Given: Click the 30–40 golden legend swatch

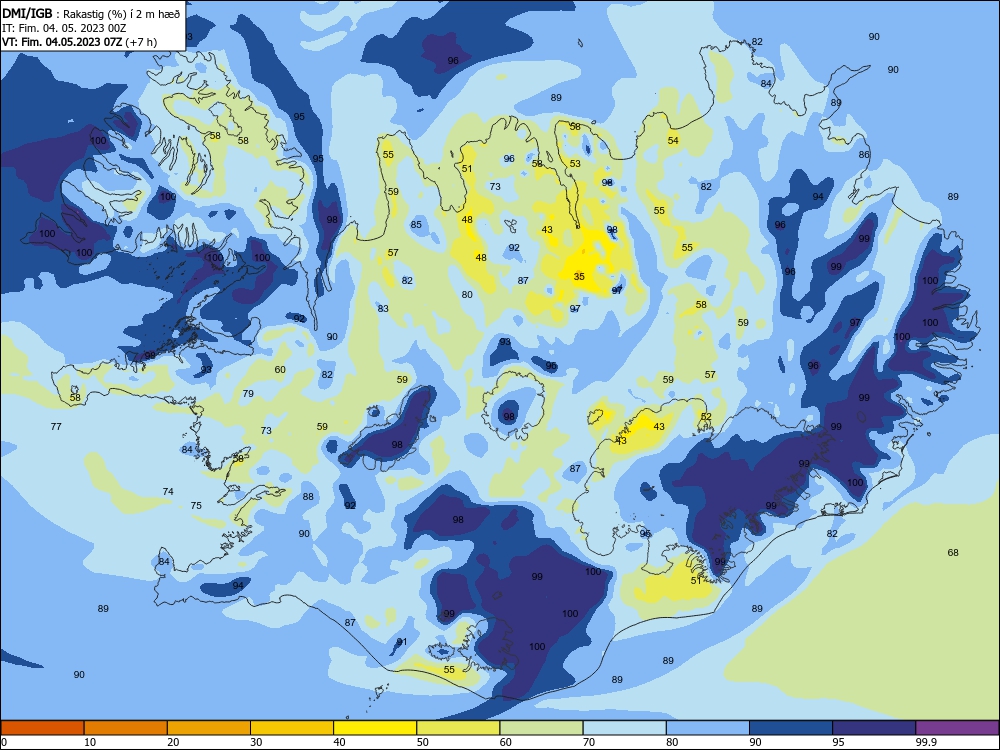Looking at the screenshot, I should pyautogui.click(x=292, y=728).
